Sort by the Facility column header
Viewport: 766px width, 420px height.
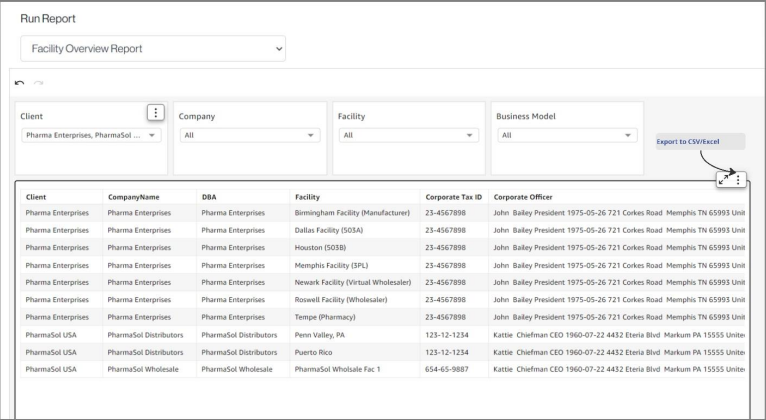[x=307, y=197]
